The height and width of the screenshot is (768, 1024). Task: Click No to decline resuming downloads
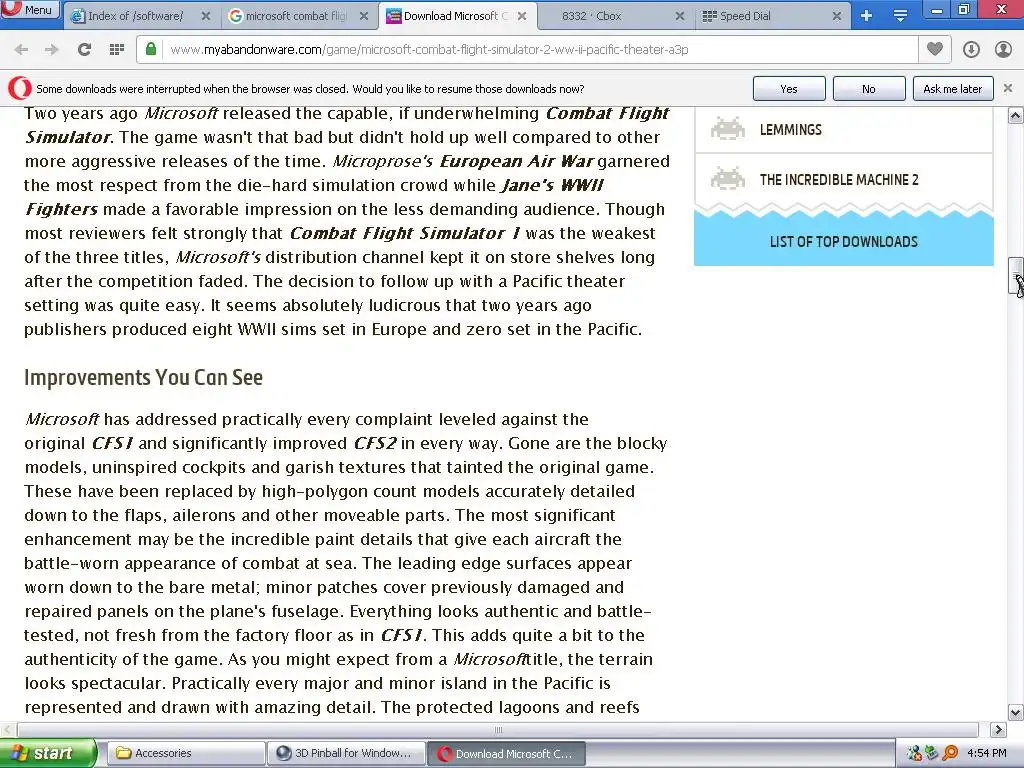[869, 89]
